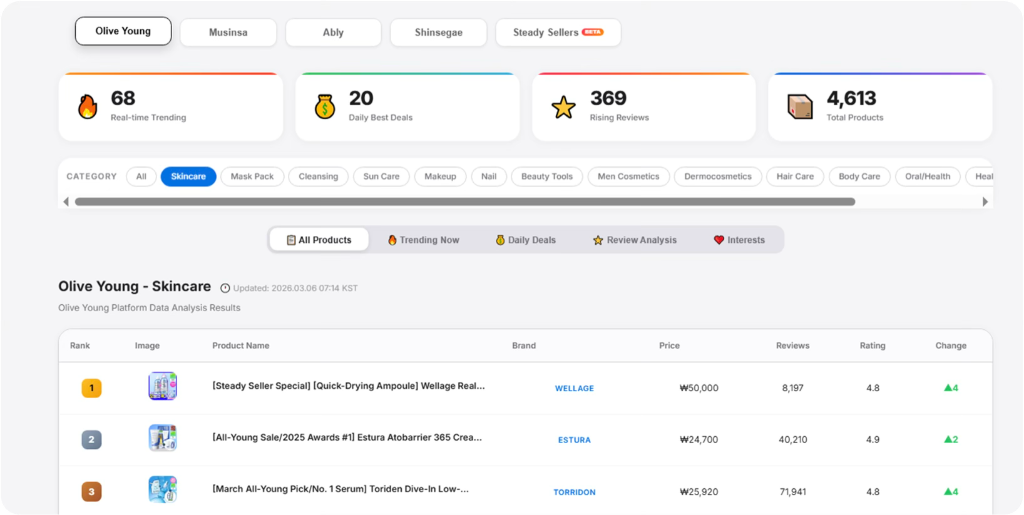This screenshot has width=1024, height=515.
Task: Click the rank 3 bronze badge
Action: [92, 491]
